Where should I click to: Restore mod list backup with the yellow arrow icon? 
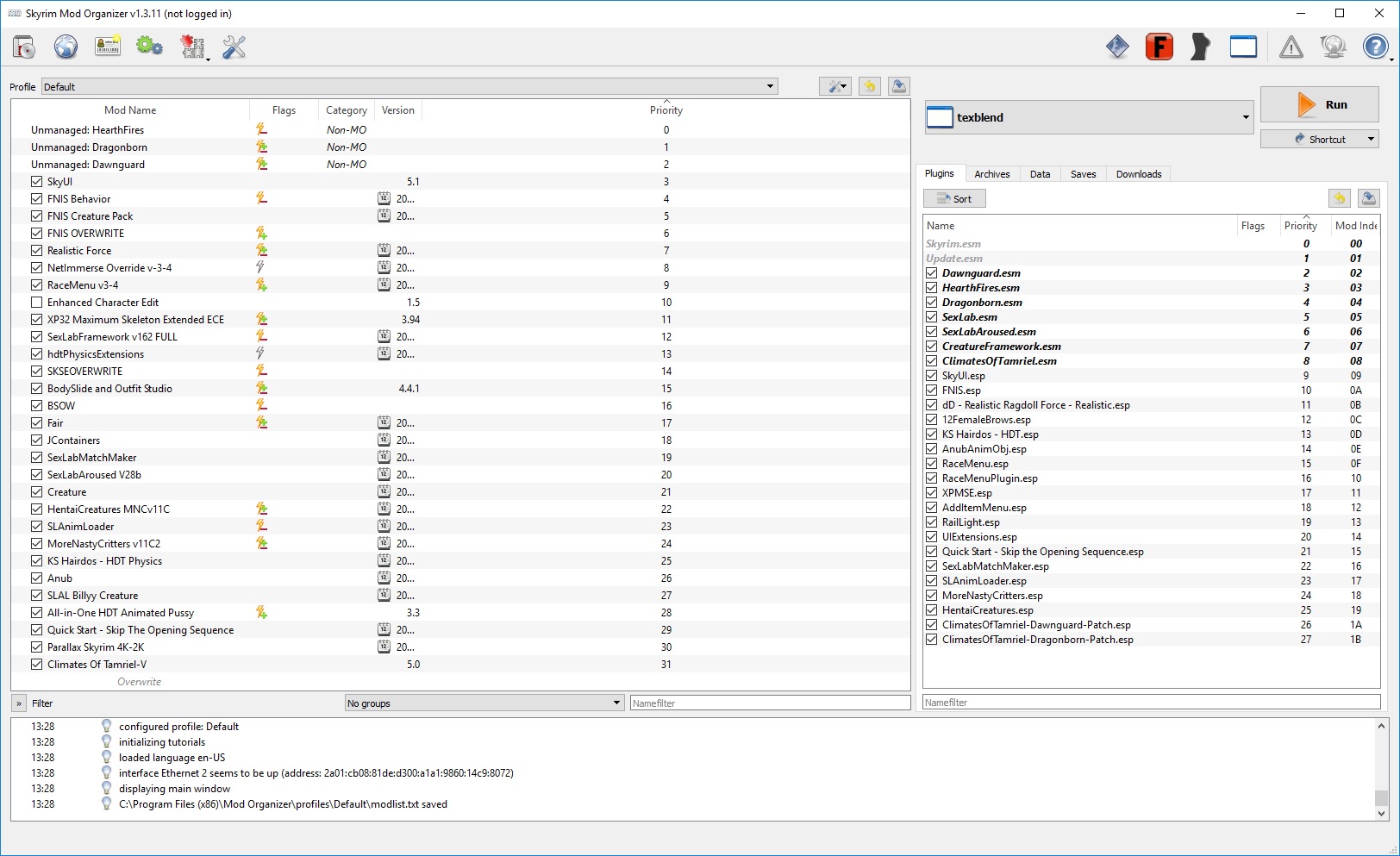click(x=870, y=86)
